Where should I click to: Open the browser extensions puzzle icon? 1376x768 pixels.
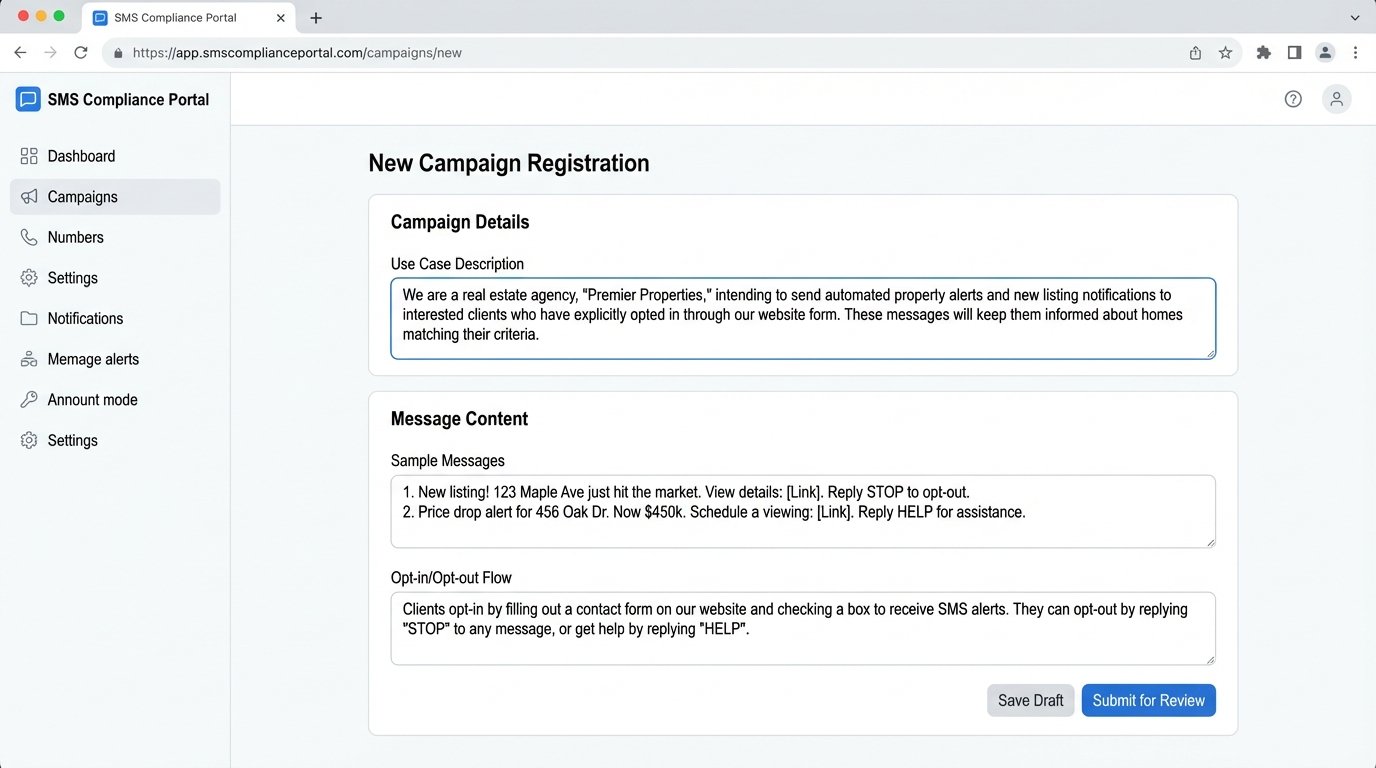pos(1263,52)
